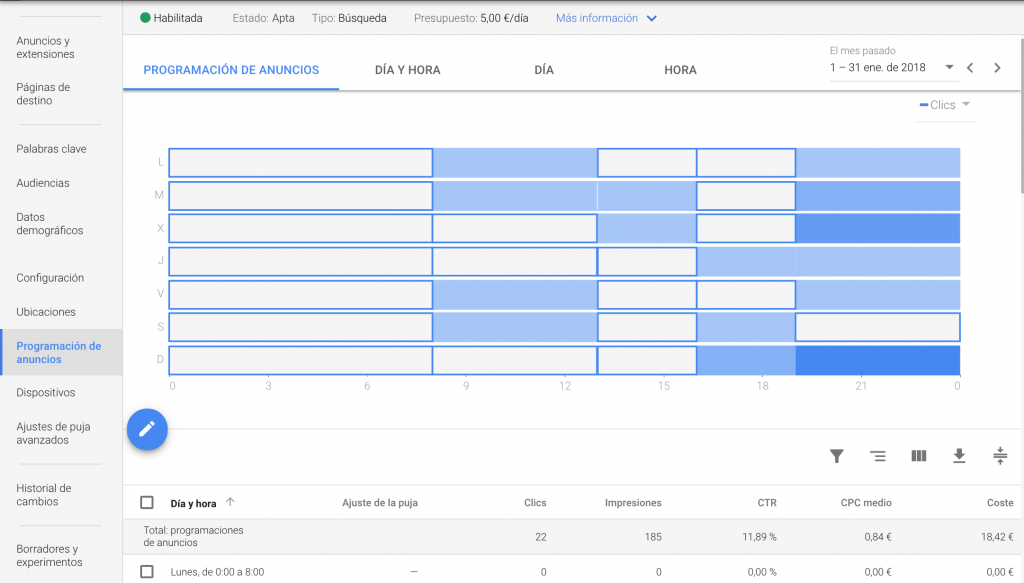This screenshot has width=1024, height=583.
Task: Expand Más información chevron
Action: pyautogui.click(x=652, y=18)
